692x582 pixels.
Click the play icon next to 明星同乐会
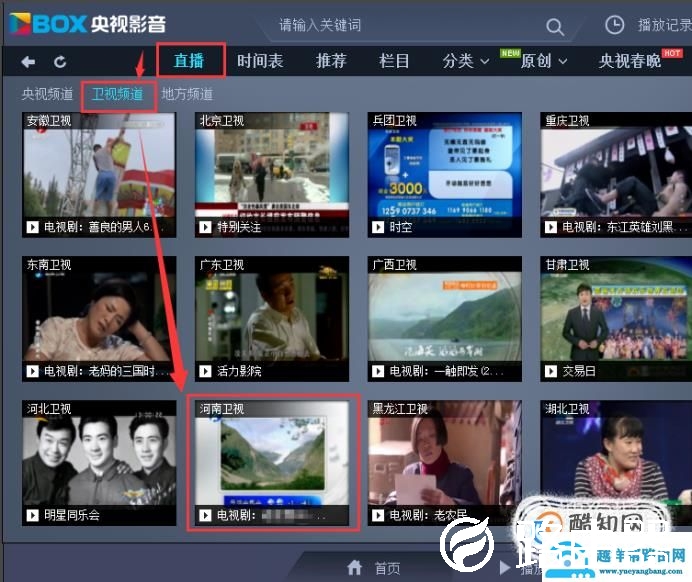point(32,515)
